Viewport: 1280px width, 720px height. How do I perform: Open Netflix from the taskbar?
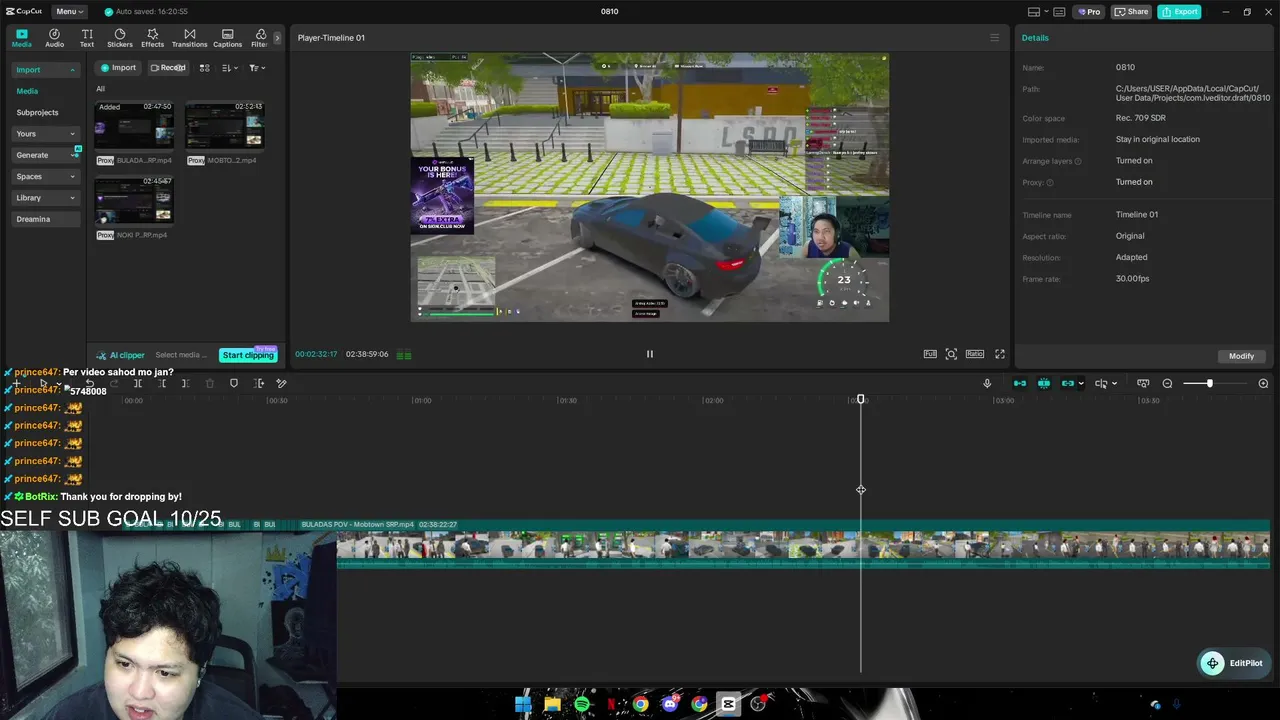coord(611,704)
